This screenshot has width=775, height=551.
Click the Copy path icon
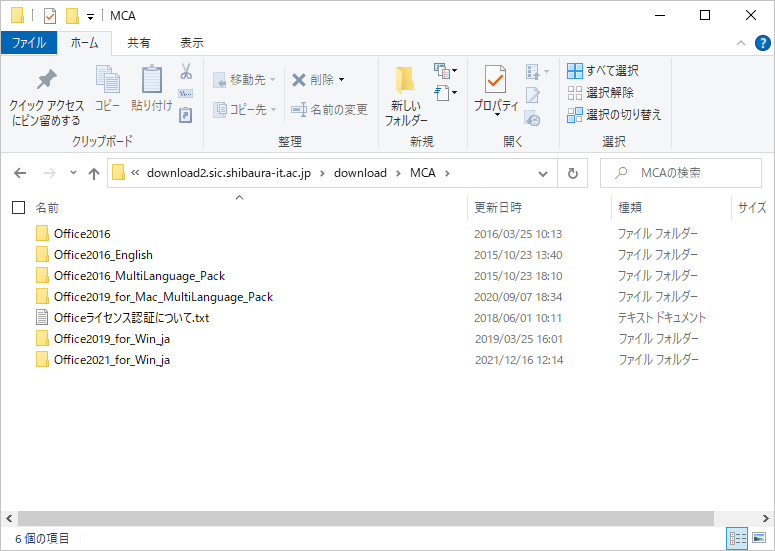point(185,94)
